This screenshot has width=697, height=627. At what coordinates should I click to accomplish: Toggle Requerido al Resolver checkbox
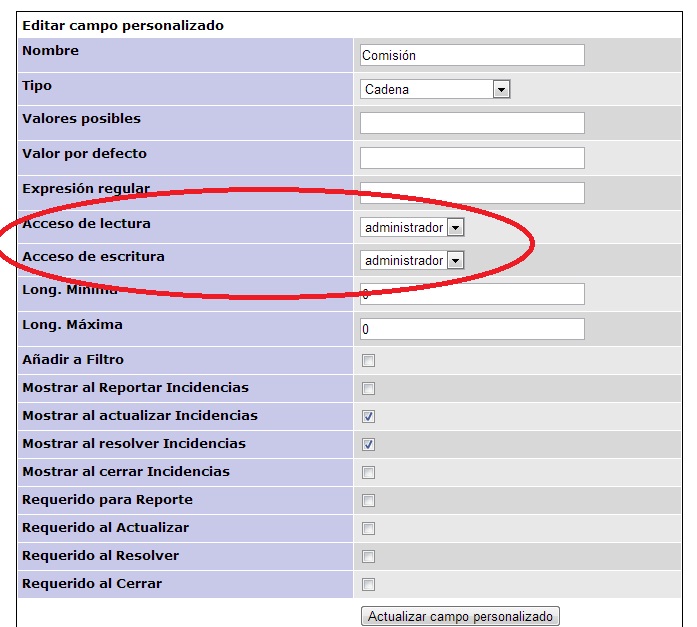pos(368,556)
